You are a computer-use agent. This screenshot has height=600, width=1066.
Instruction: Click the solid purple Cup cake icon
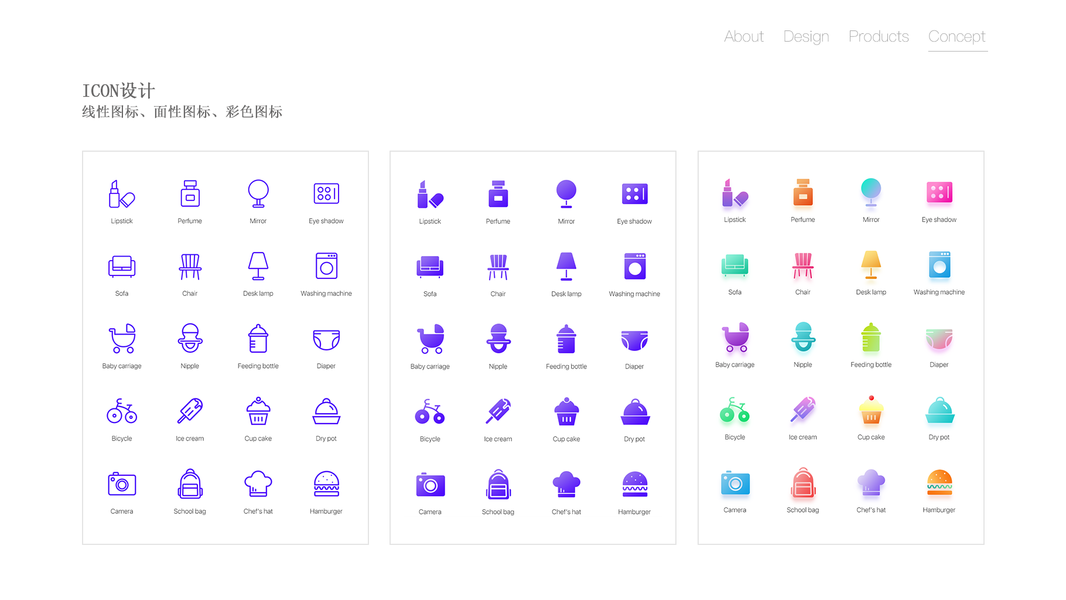566,412
